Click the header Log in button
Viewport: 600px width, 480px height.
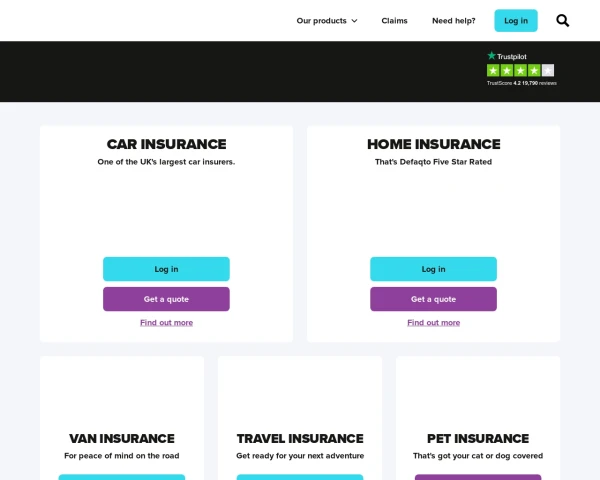click(516, 21)
